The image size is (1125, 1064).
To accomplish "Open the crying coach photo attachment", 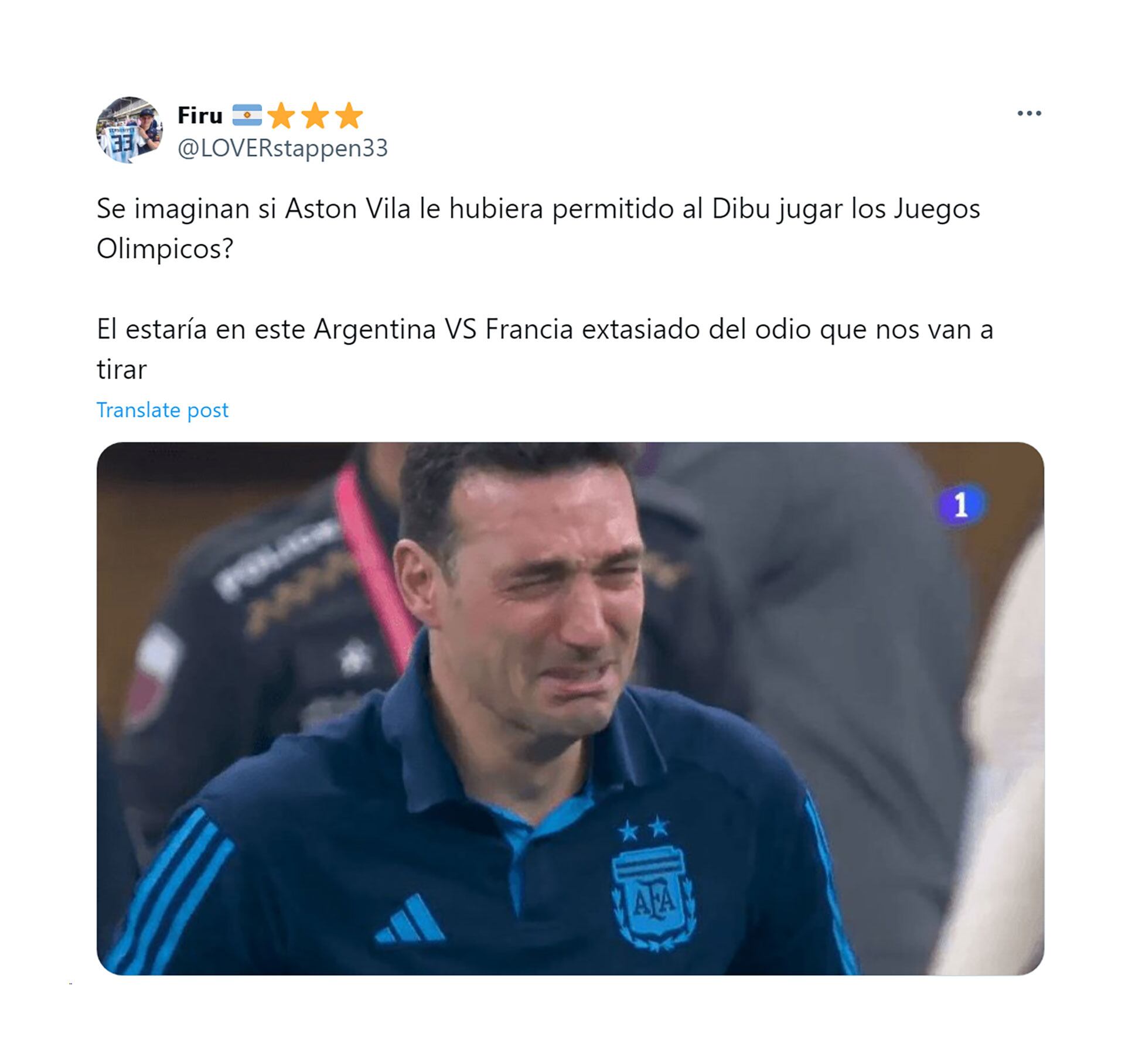I will [570, 708].
